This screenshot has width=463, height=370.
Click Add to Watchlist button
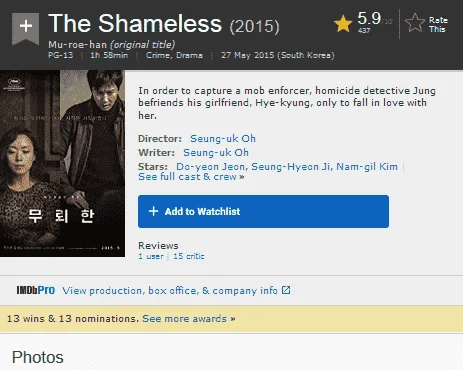263,212
